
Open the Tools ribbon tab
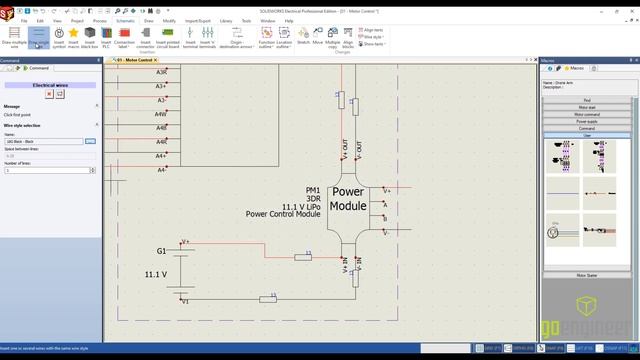(246, 21)
